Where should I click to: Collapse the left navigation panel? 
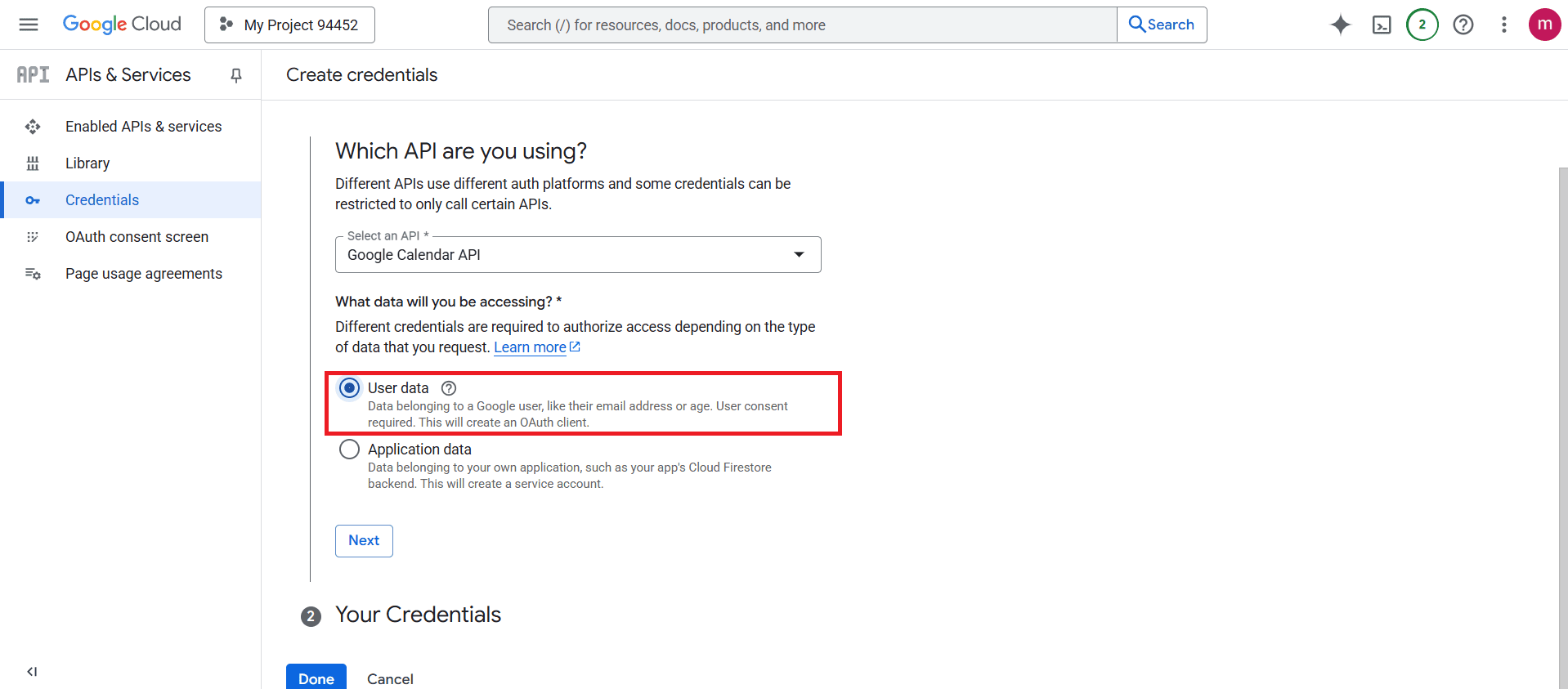click(32, 672)
